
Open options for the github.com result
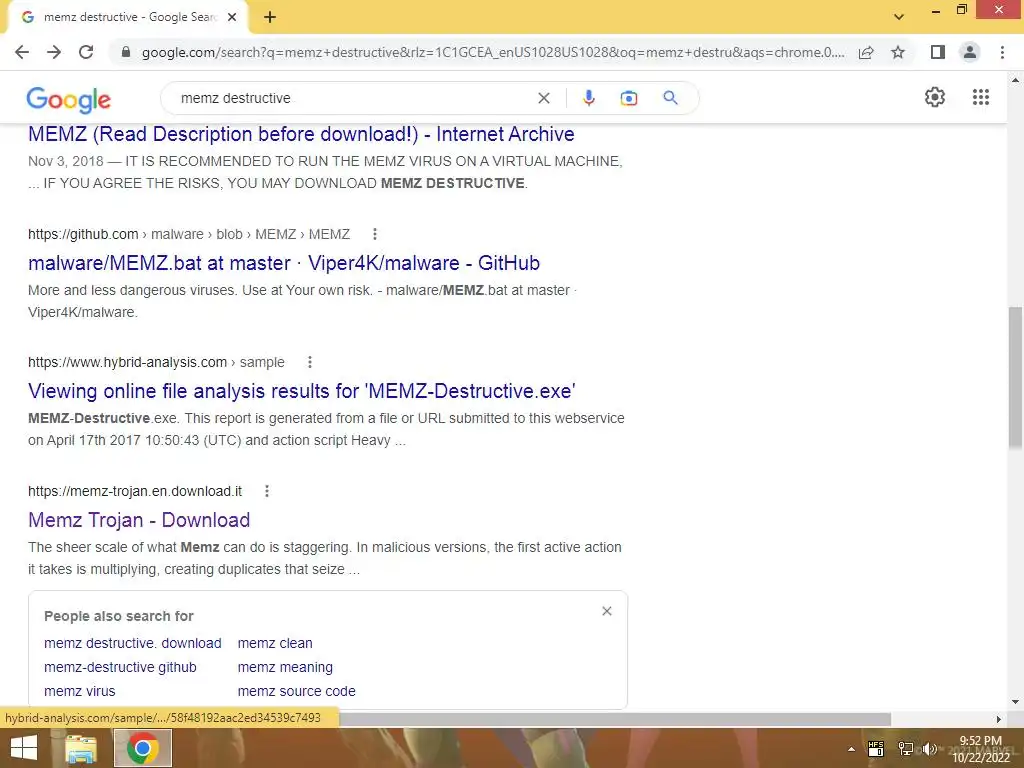pyautogui.click(x=375, y=234)
